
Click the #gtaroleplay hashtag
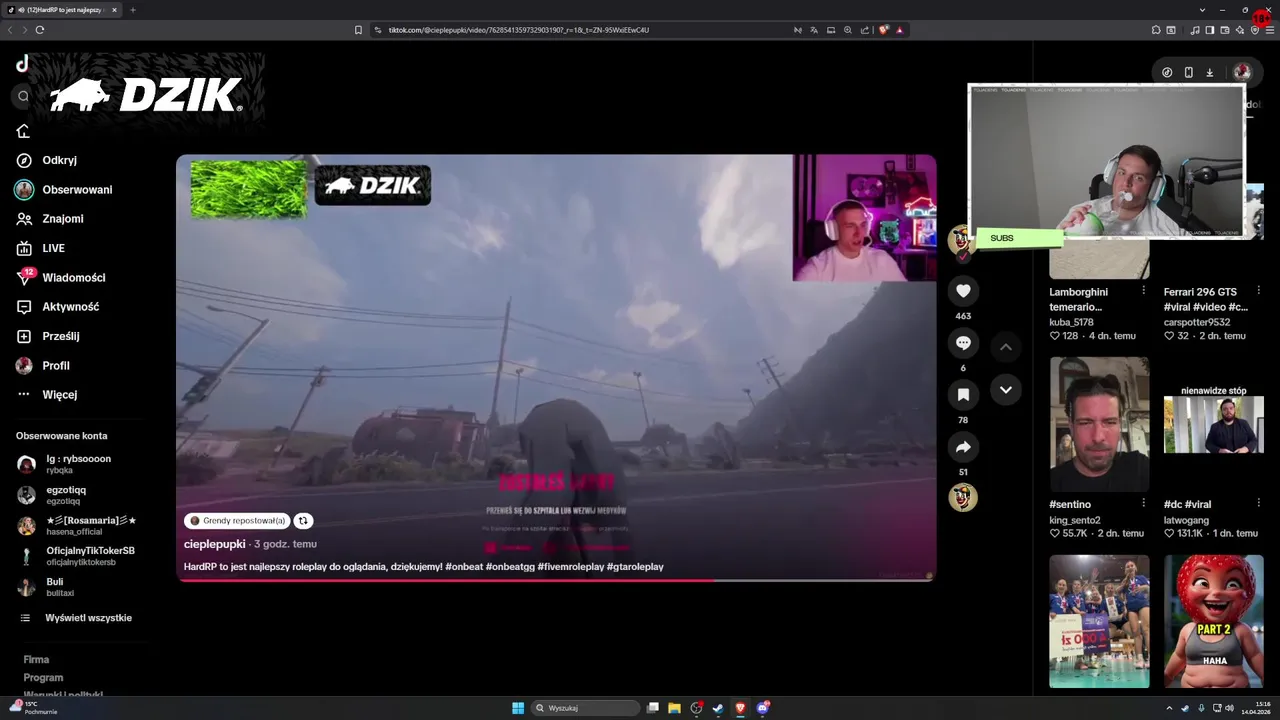coord(635,567)
